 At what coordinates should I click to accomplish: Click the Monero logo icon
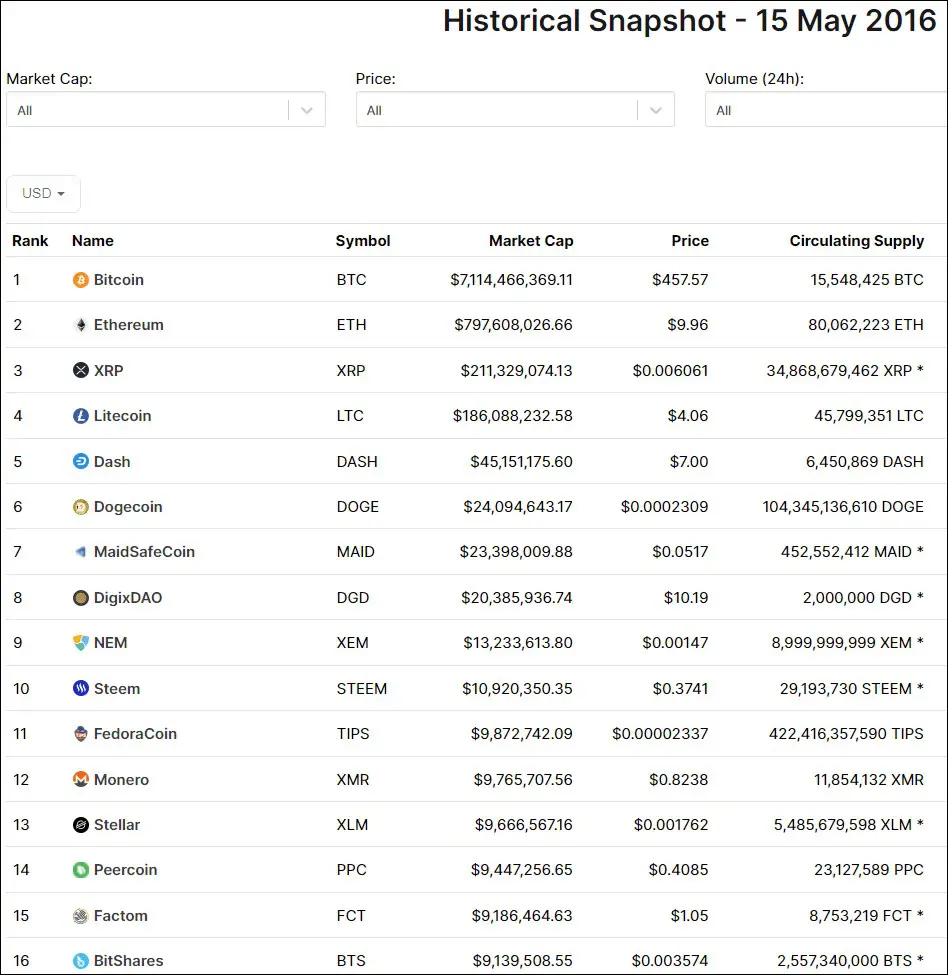81,779
